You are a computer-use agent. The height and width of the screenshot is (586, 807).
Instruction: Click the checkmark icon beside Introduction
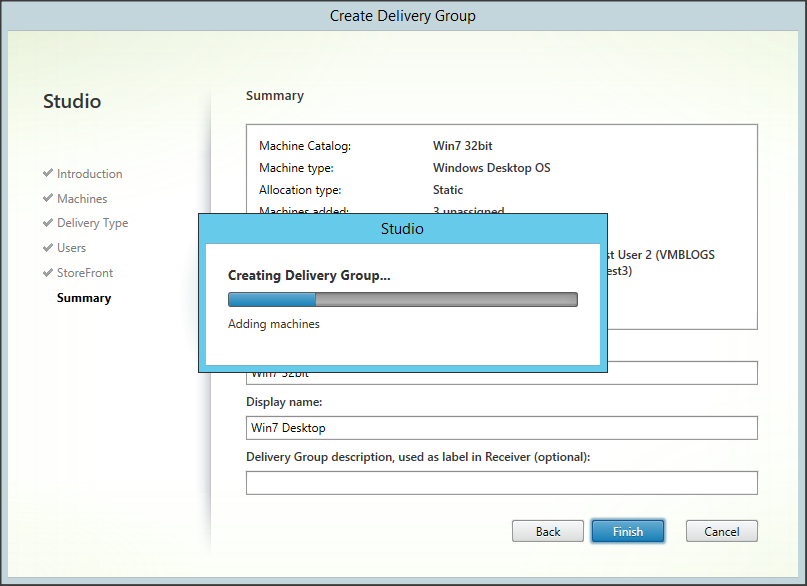[48, 173]
